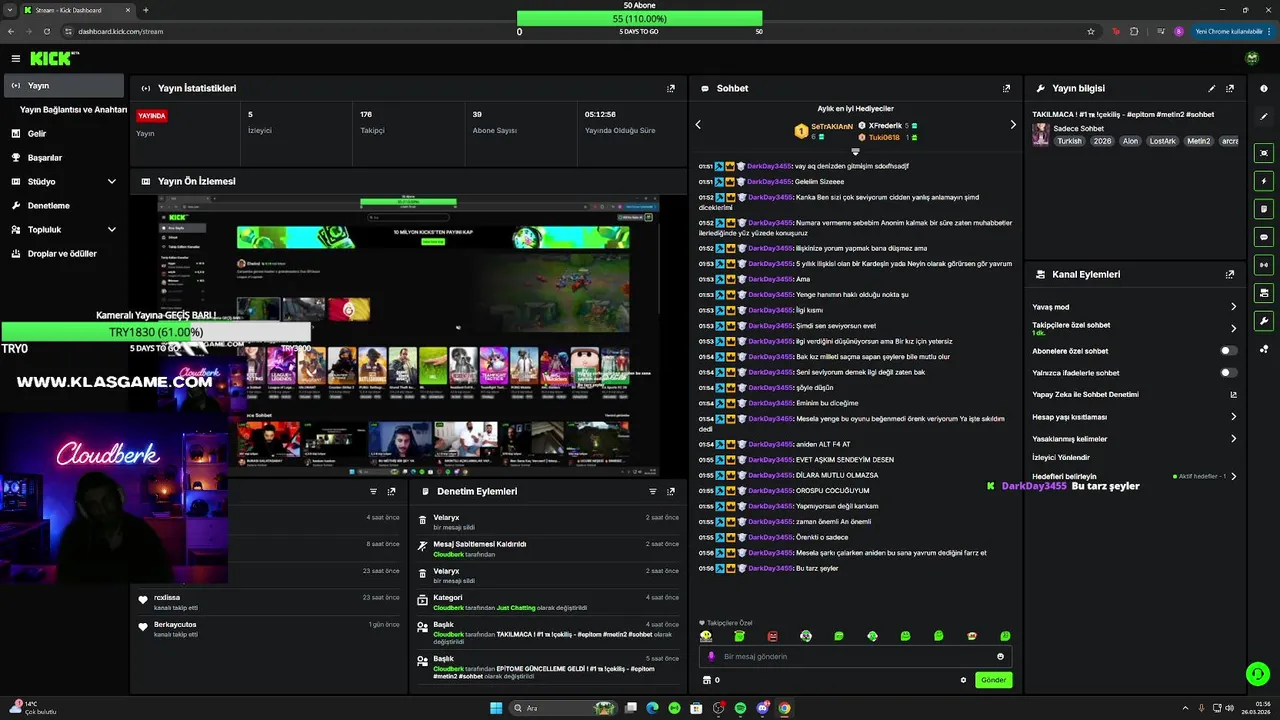Insert the red angry face emote
Viewport: 1280px width, 720px height.
pos(772,636)
